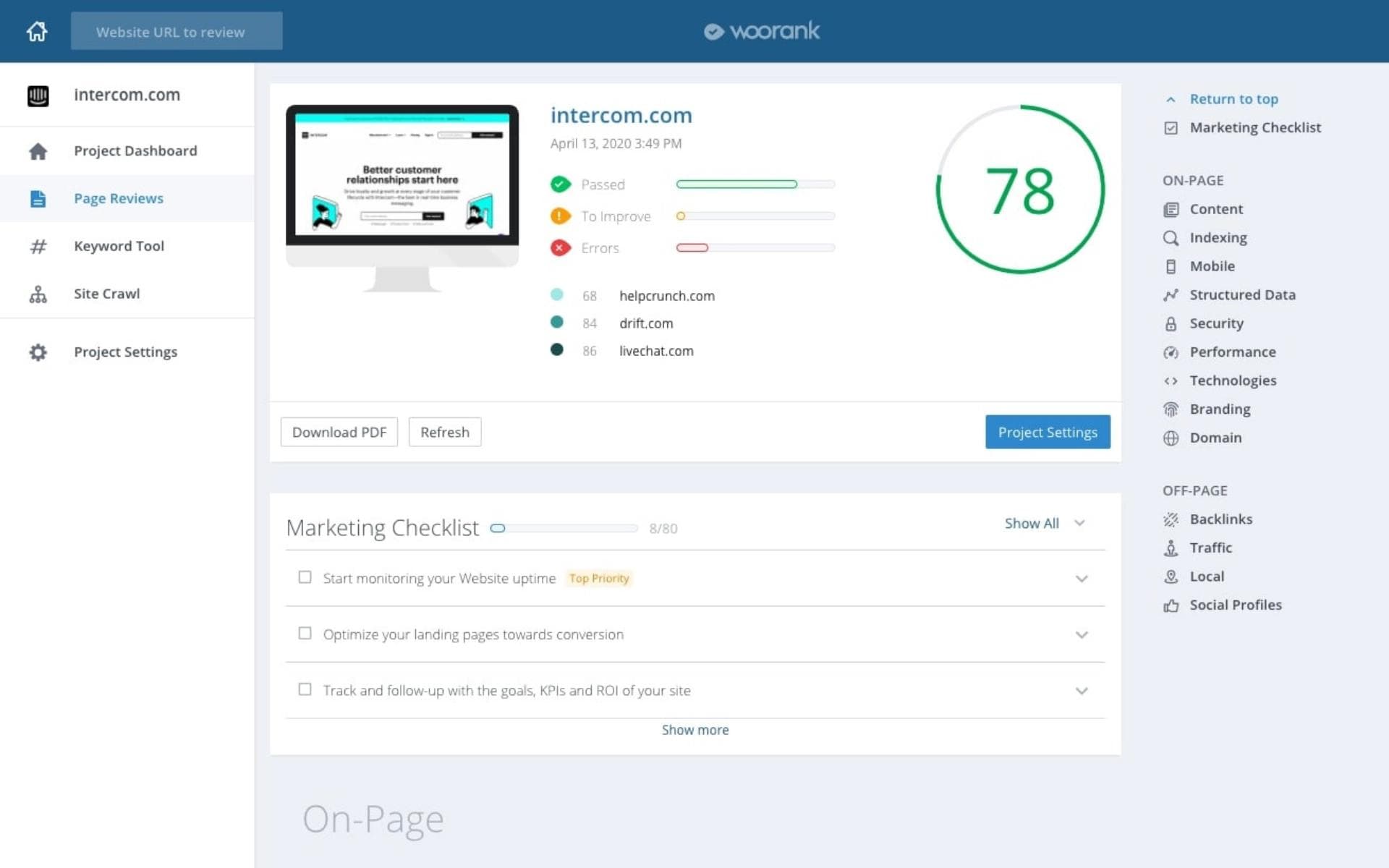Screen dimensions: 1389x868
Task: Click the Marketing Checklist progress bar
Action: tap(564, 528)
